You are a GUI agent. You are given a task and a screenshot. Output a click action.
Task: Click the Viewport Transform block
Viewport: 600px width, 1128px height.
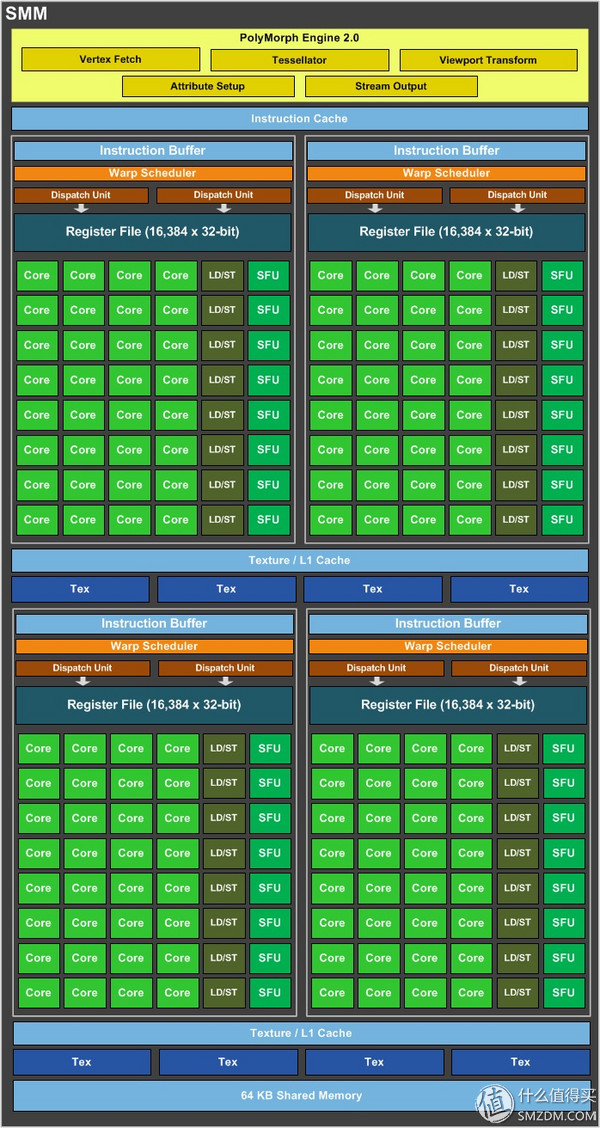pos(488,60)
